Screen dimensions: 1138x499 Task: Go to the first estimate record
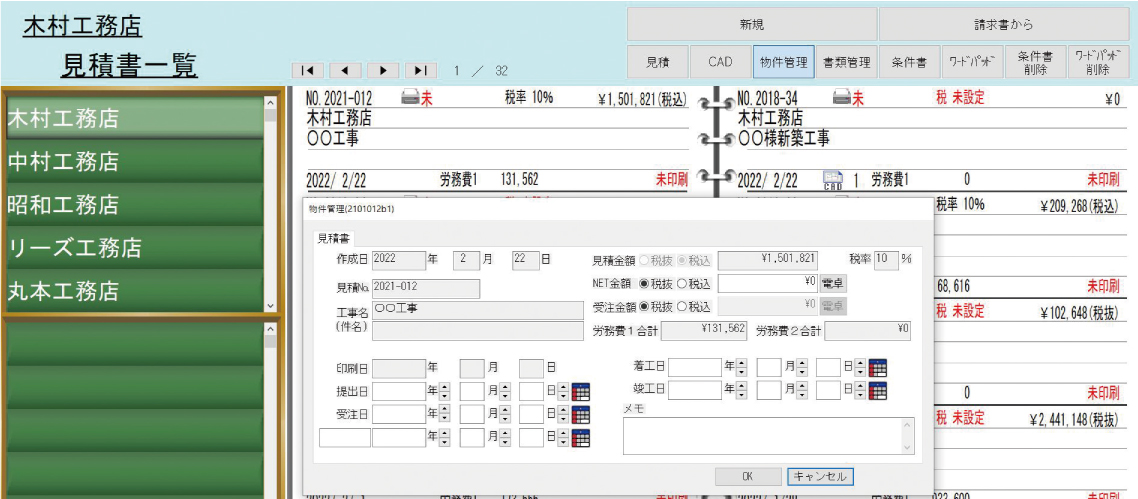click(308, 70)
